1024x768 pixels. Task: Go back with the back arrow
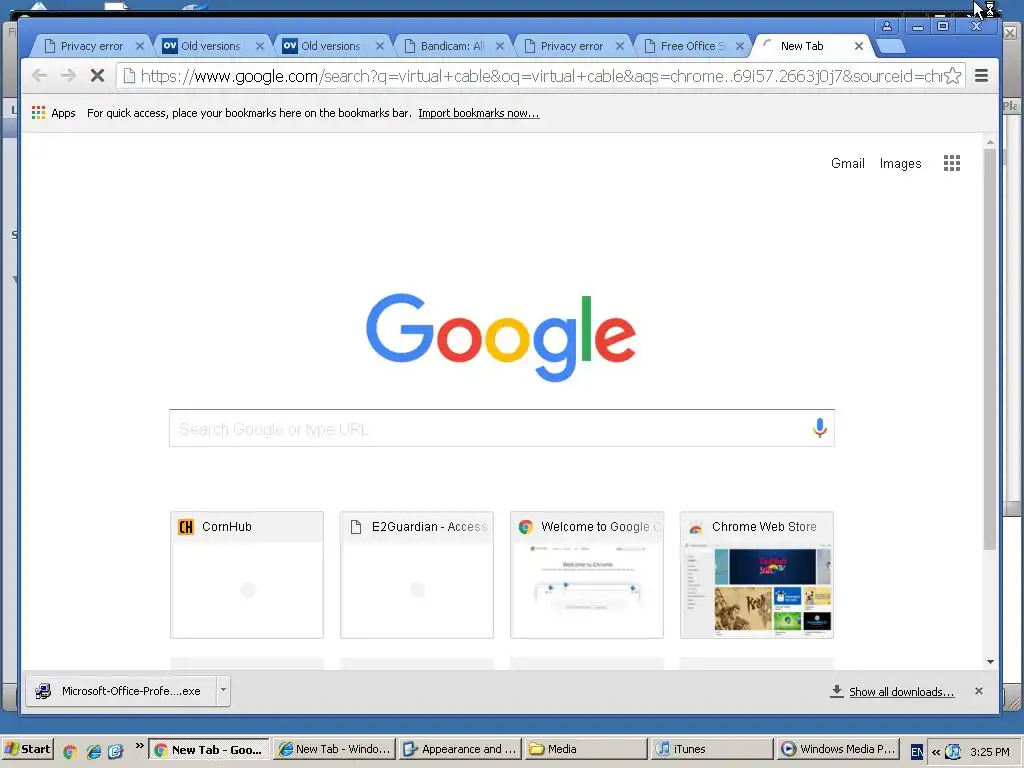(x=39, y=76)
